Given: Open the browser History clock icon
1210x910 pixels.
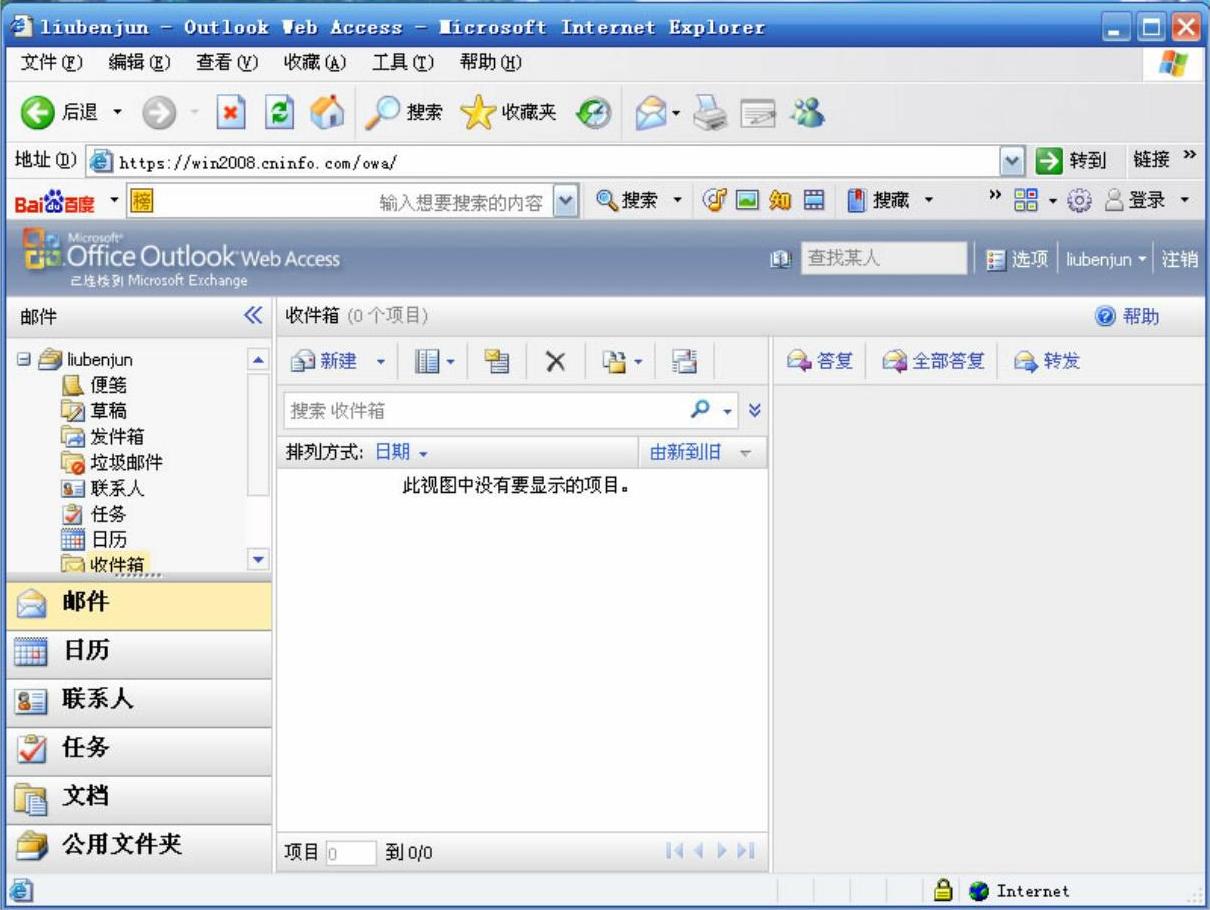Looking at the screenshot, I should point(594,113).
